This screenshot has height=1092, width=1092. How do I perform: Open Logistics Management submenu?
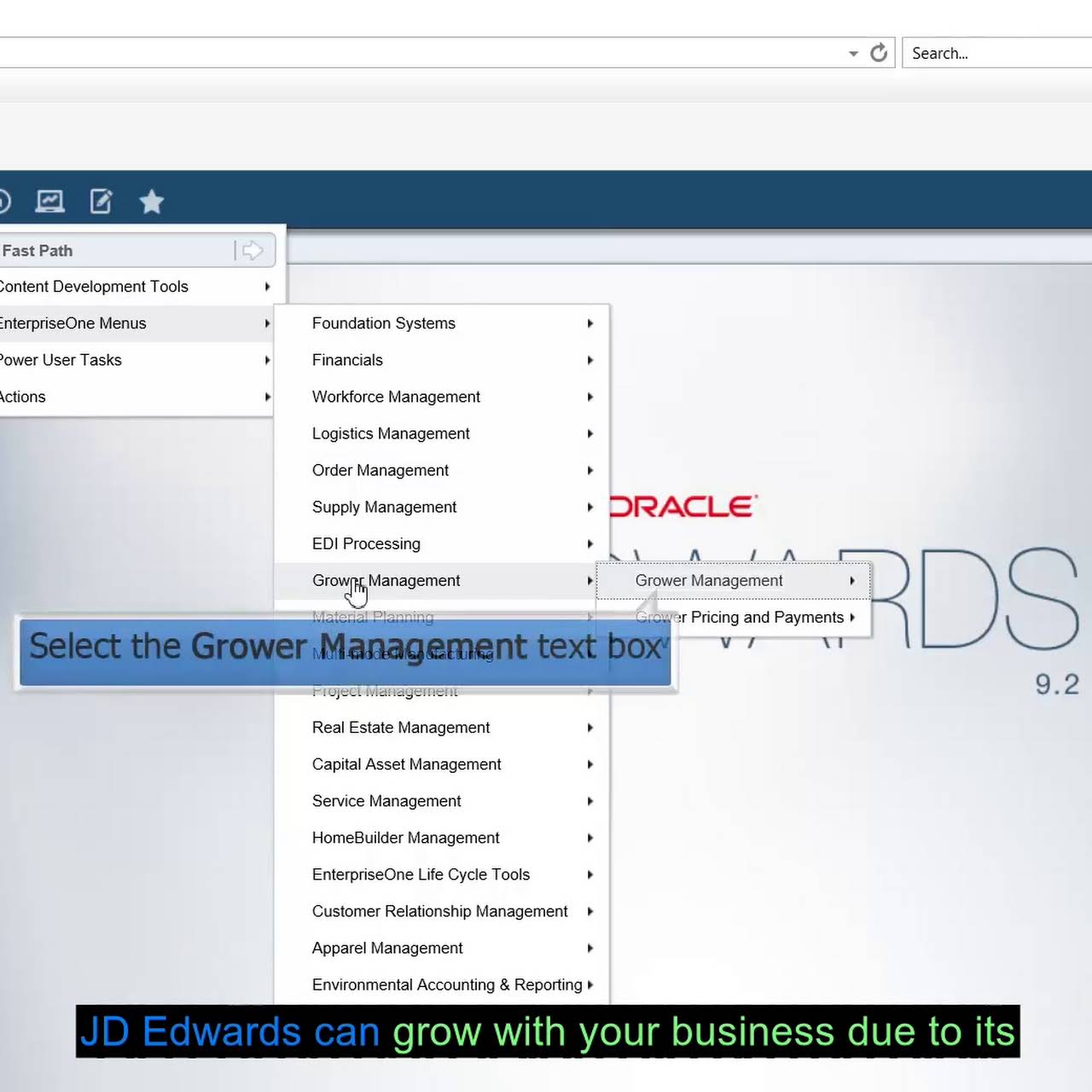pyautogui.click(x=442, y=433)
